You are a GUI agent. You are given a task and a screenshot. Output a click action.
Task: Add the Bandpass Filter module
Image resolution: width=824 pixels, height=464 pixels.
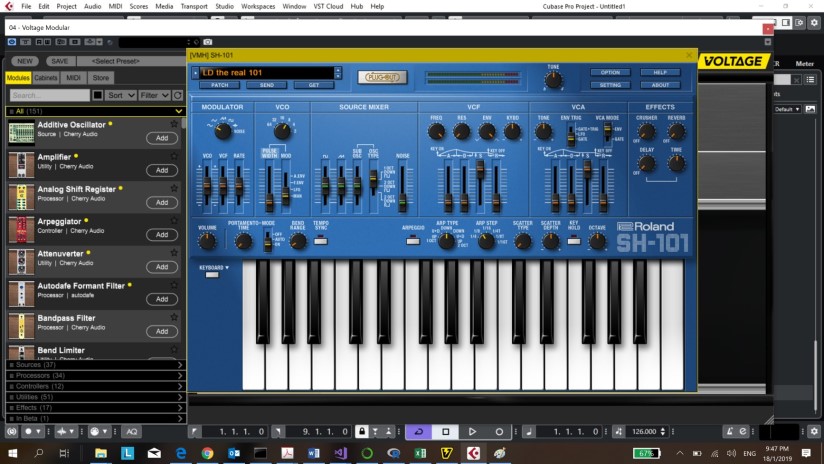(162, 331)
